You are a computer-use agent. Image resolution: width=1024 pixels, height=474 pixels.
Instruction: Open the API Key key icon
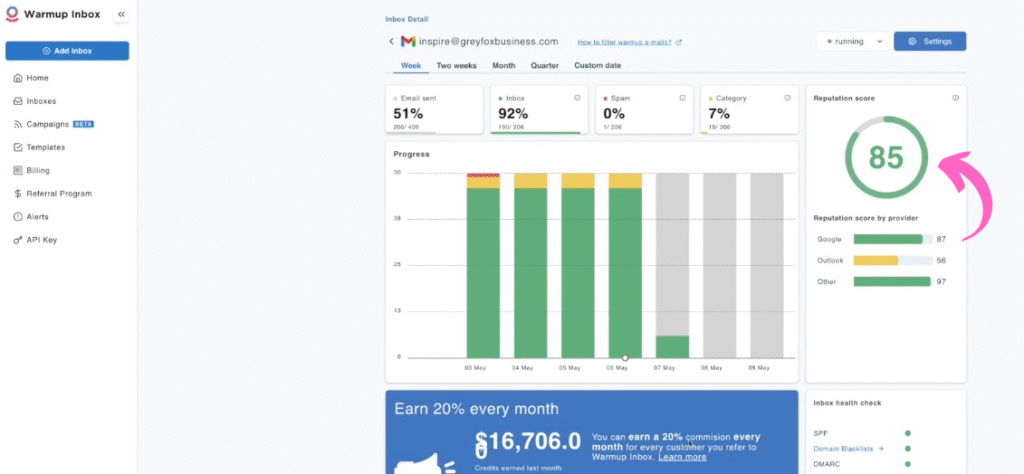pyautogui.click(x=18, y=240)
